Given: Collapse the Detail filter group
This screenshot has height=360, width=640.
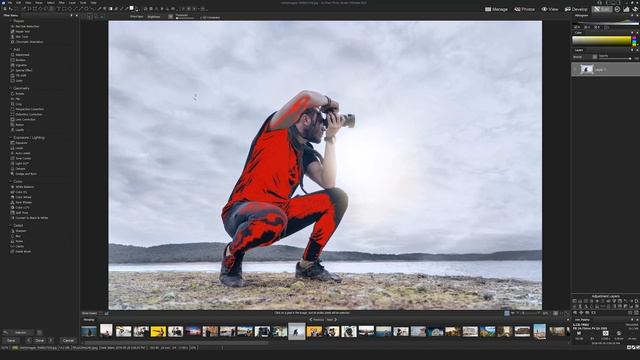Looking at the screenshot, I should point(11,225).
